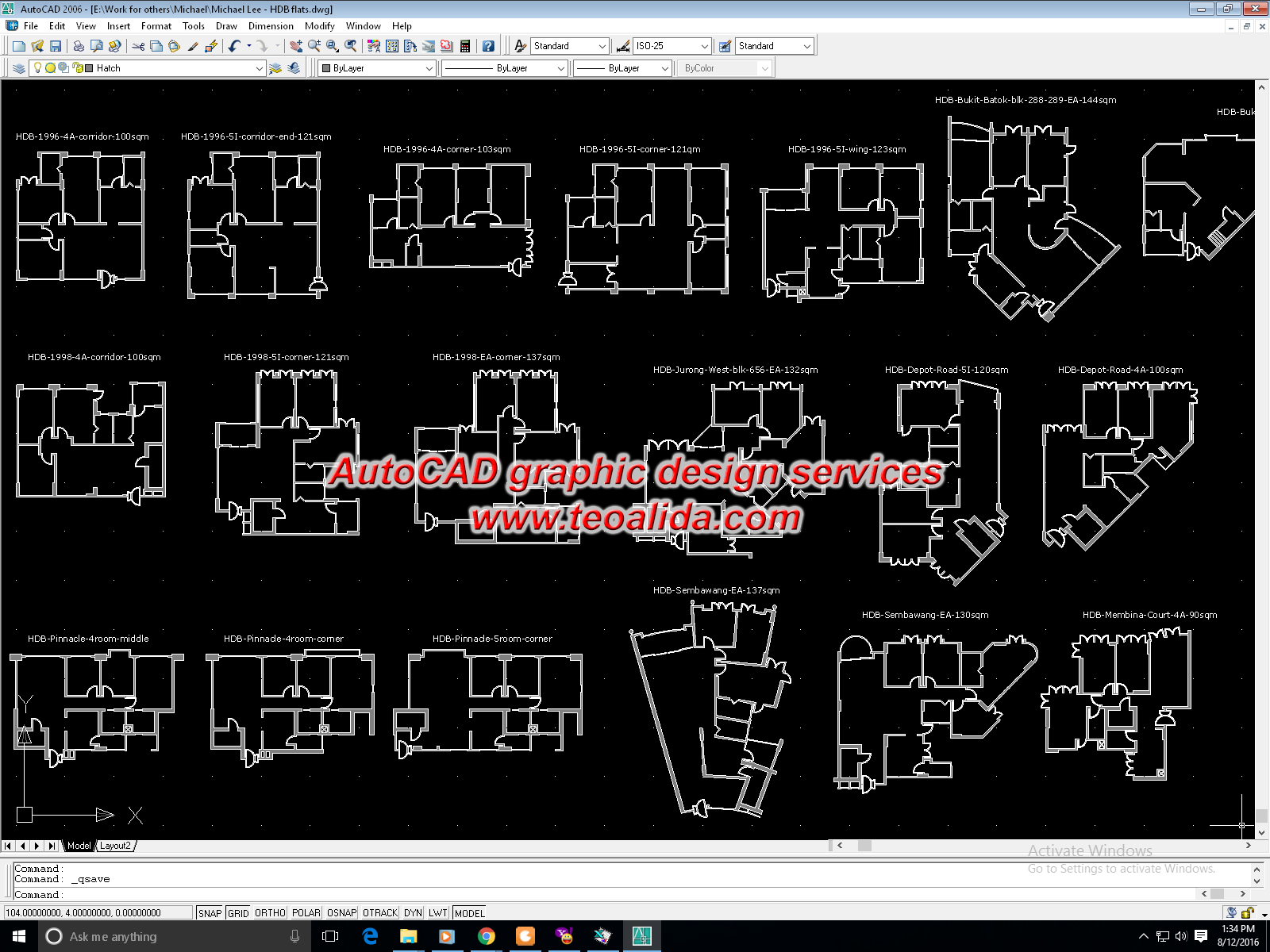
Task: Click the Command line input area
Action: [x=603, y=894]
